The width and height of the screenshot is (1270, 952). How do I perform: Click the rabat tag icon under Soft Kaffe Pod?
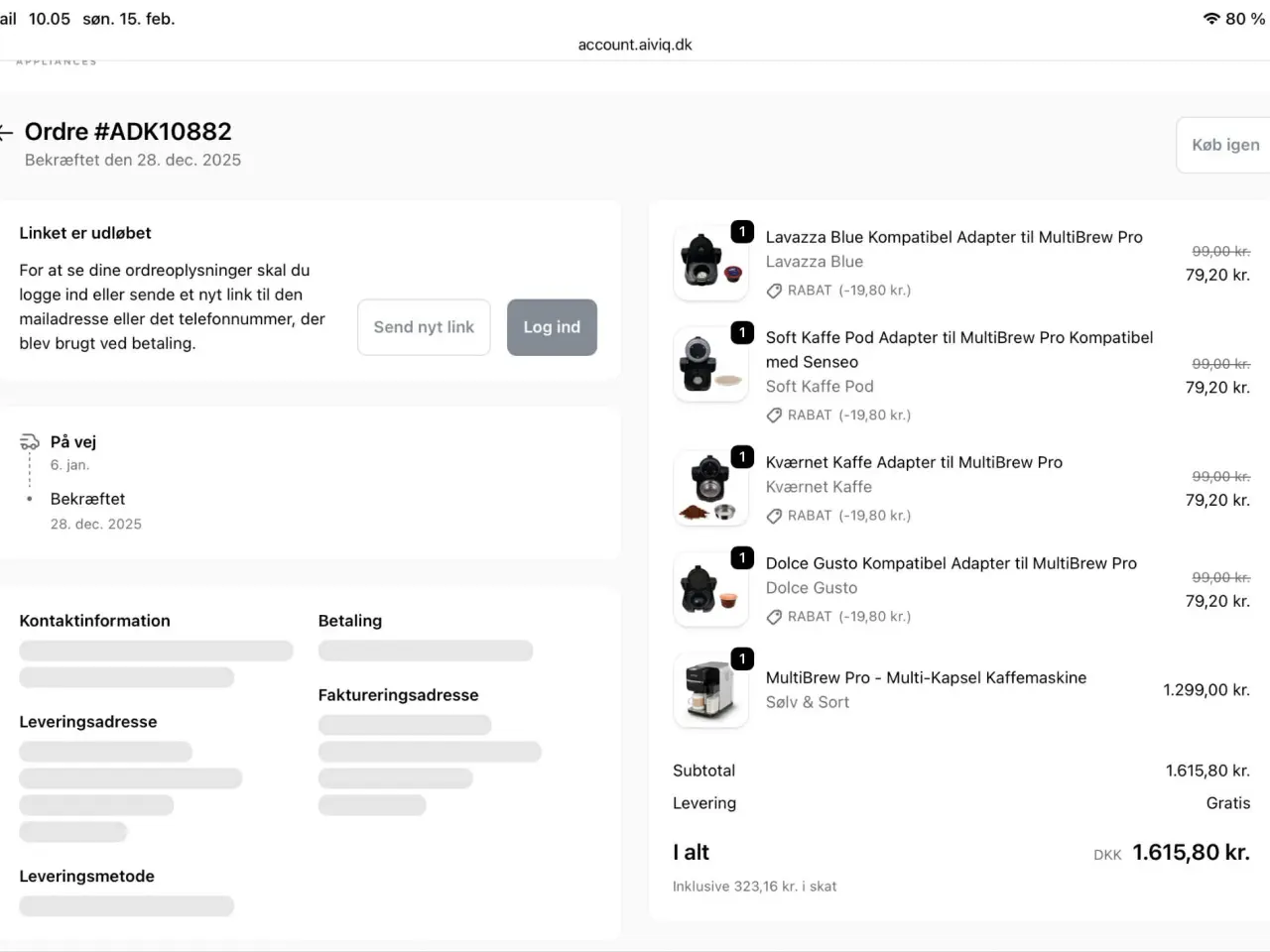click(774, 416)
